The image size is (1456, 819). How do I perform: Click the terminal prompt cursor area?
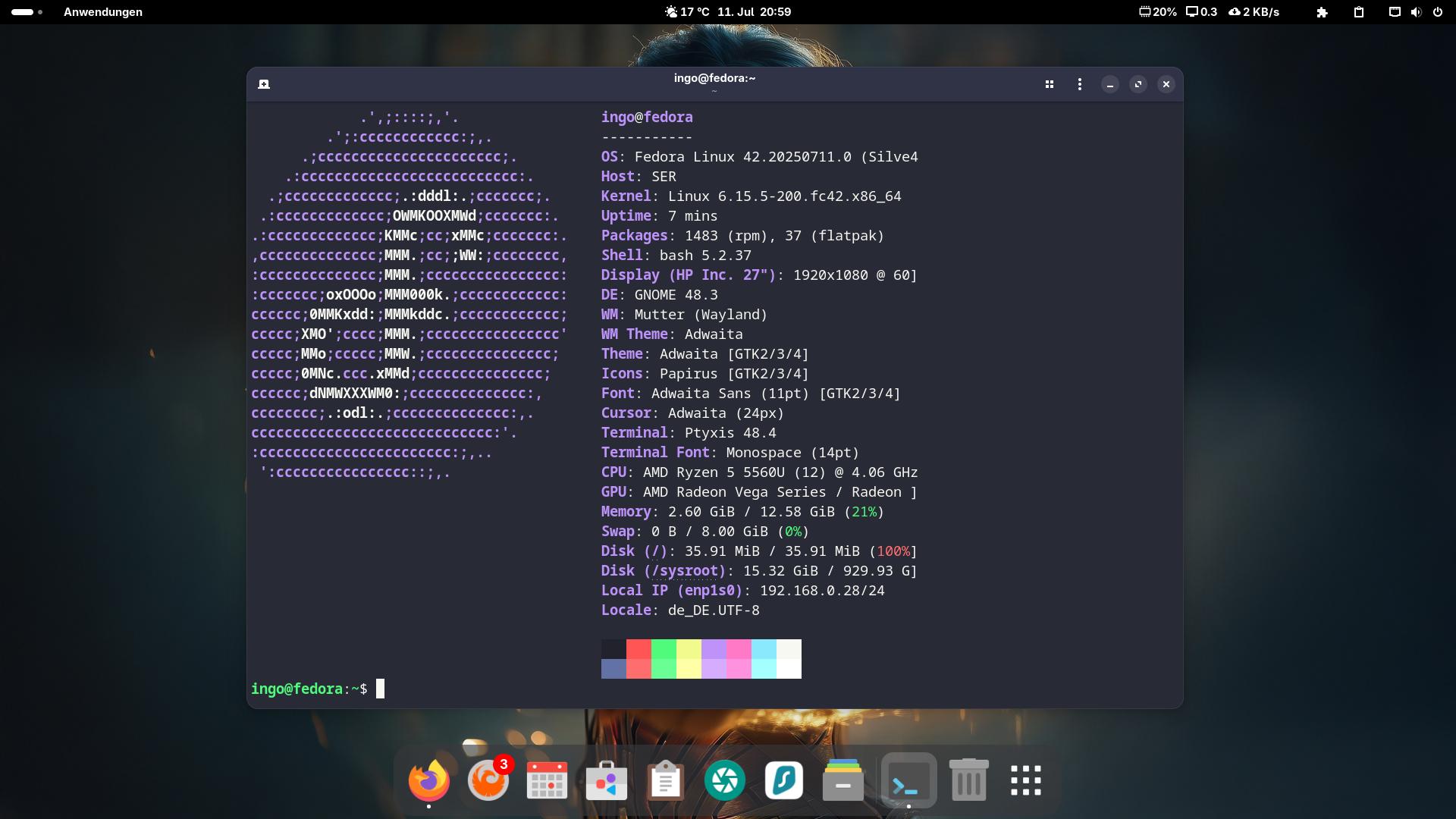[x=380, y=689]
